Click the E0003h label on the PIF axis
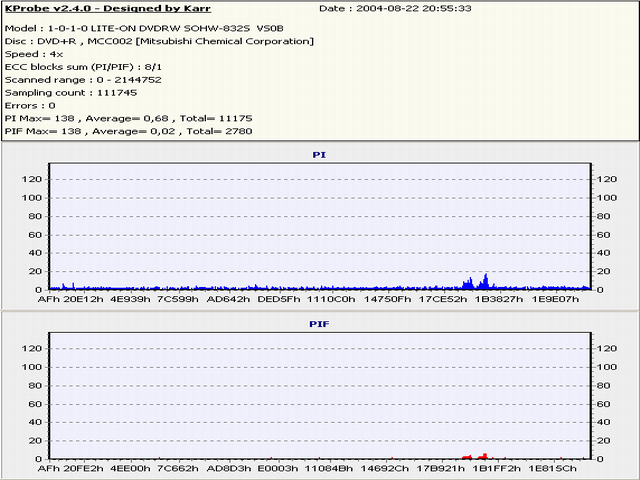Screen dimensions: 640x480 coord(278,469)
